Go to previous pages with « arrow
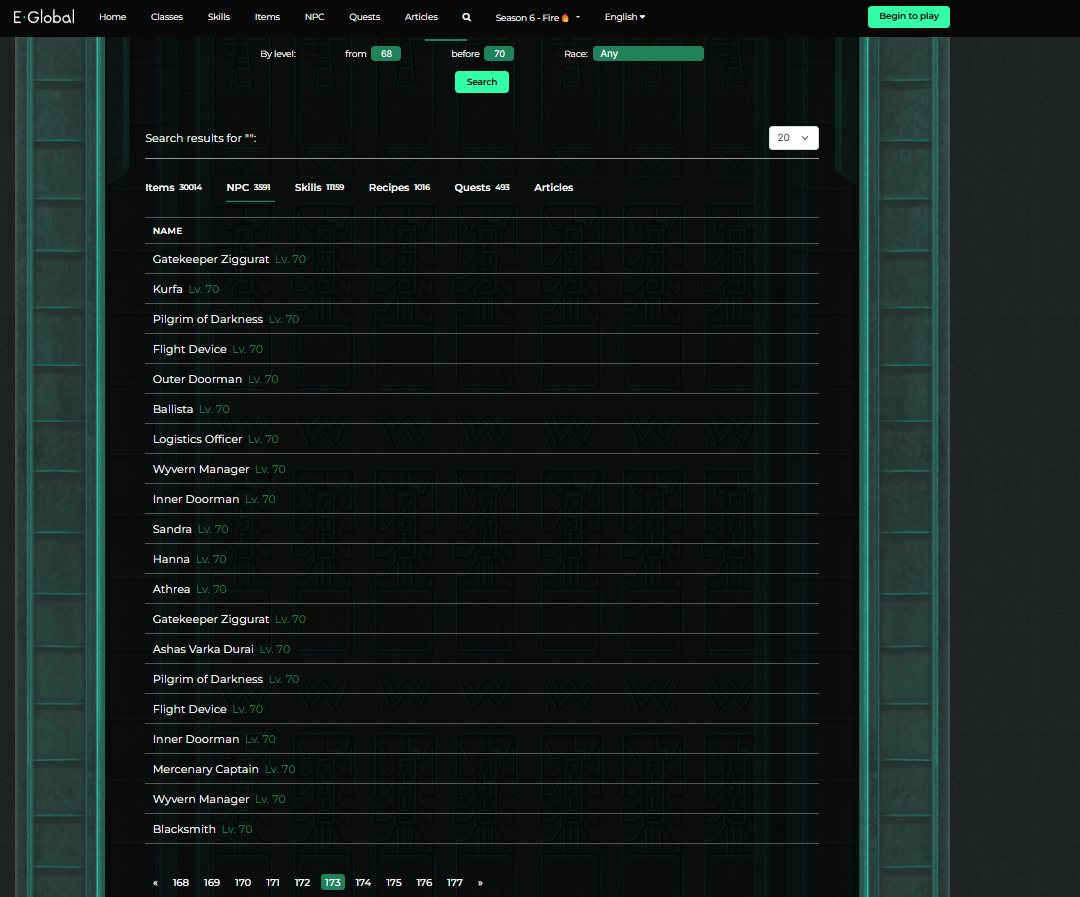Screen dimensions: 1080x897 point(155,883)
